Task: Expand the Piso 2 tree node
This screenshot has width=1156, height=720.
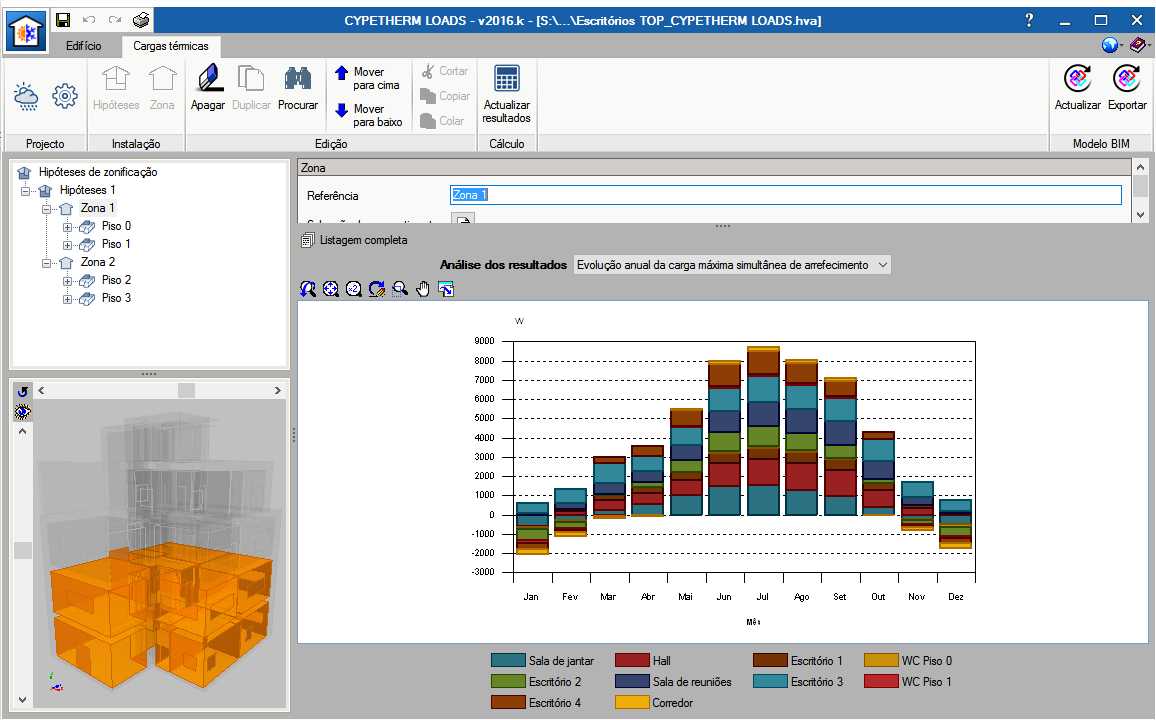Action: pos(67,281)
